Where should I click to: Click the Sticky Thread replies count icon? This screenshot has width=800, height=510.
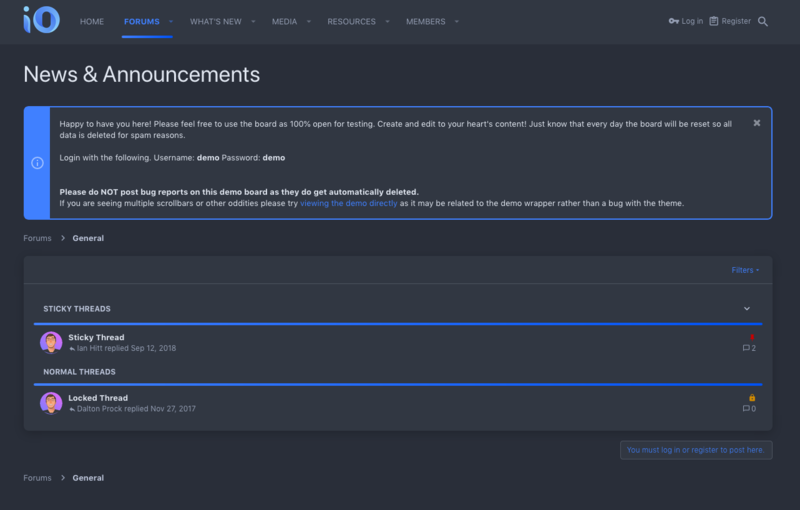click(746, 348)
